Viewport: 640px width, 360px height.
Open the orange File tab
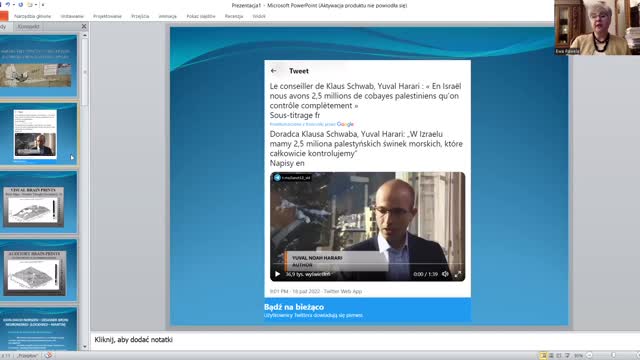[x=4, y=16]
